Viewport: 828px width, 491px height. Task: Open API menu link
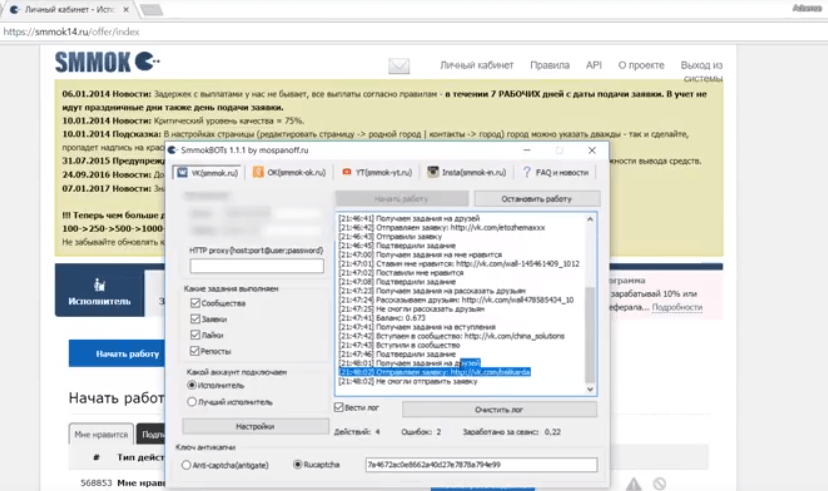click(x=594, y=65)
